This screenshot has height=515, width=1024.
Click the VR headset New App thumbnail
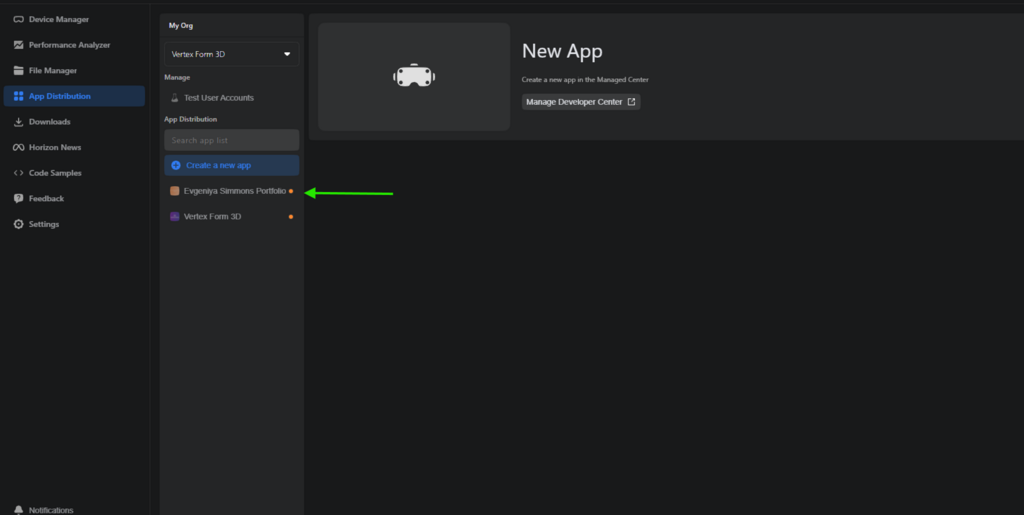413,77
